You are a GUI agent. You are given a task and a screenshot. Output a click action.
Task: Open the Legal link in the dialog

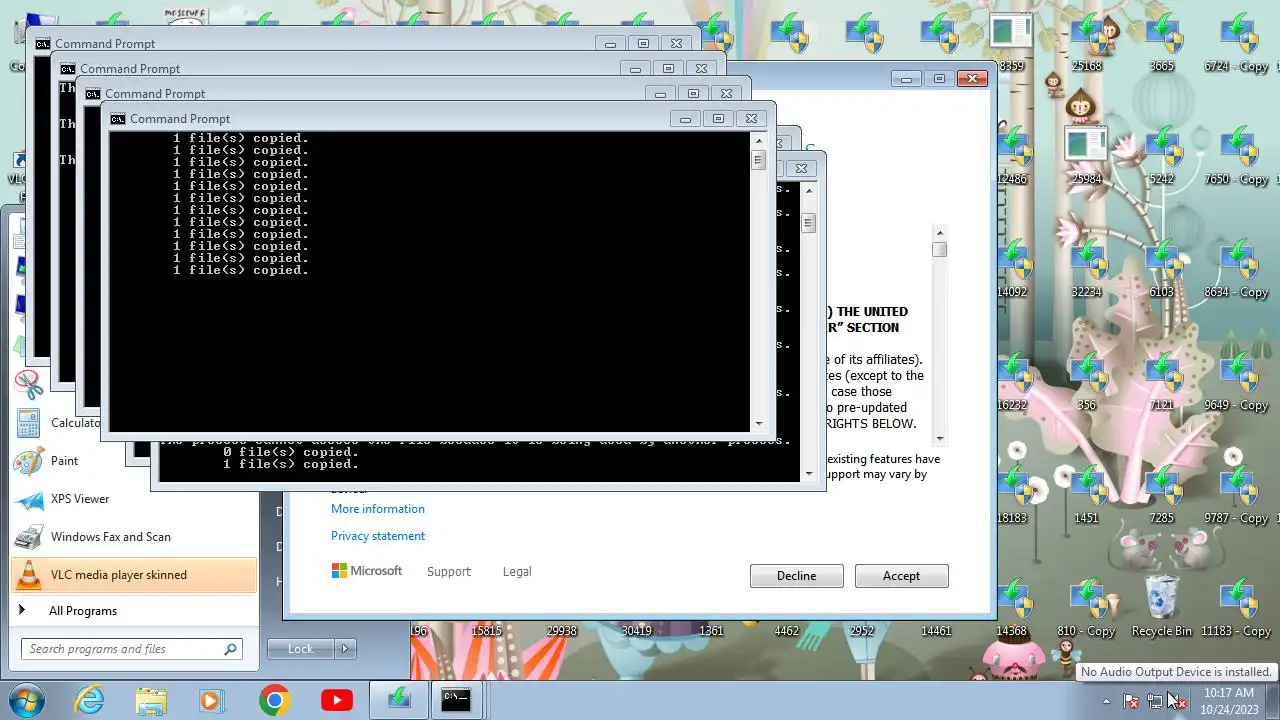click(517, 572)
